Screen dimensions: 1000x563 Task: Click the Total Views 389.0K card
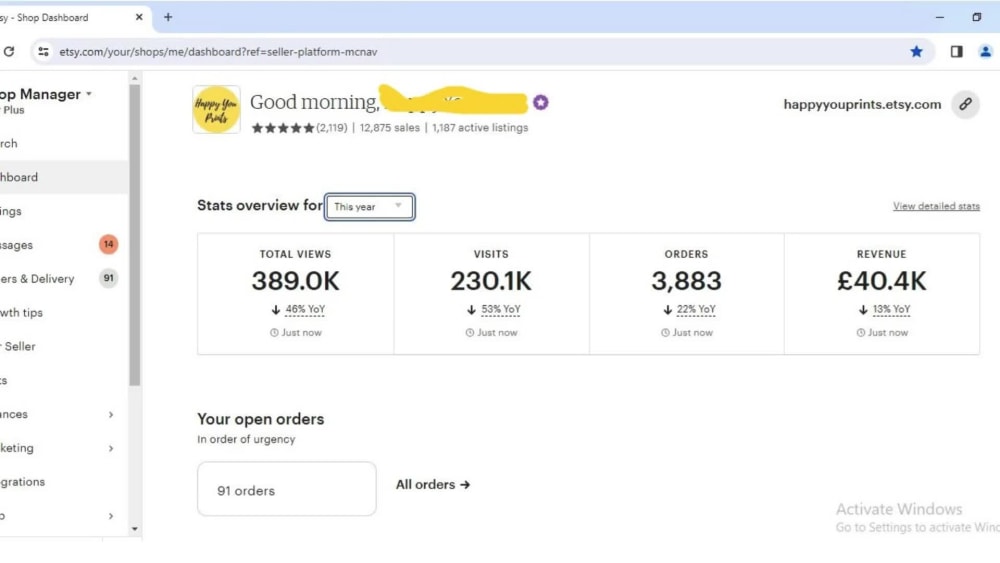[x=295, y=293]
